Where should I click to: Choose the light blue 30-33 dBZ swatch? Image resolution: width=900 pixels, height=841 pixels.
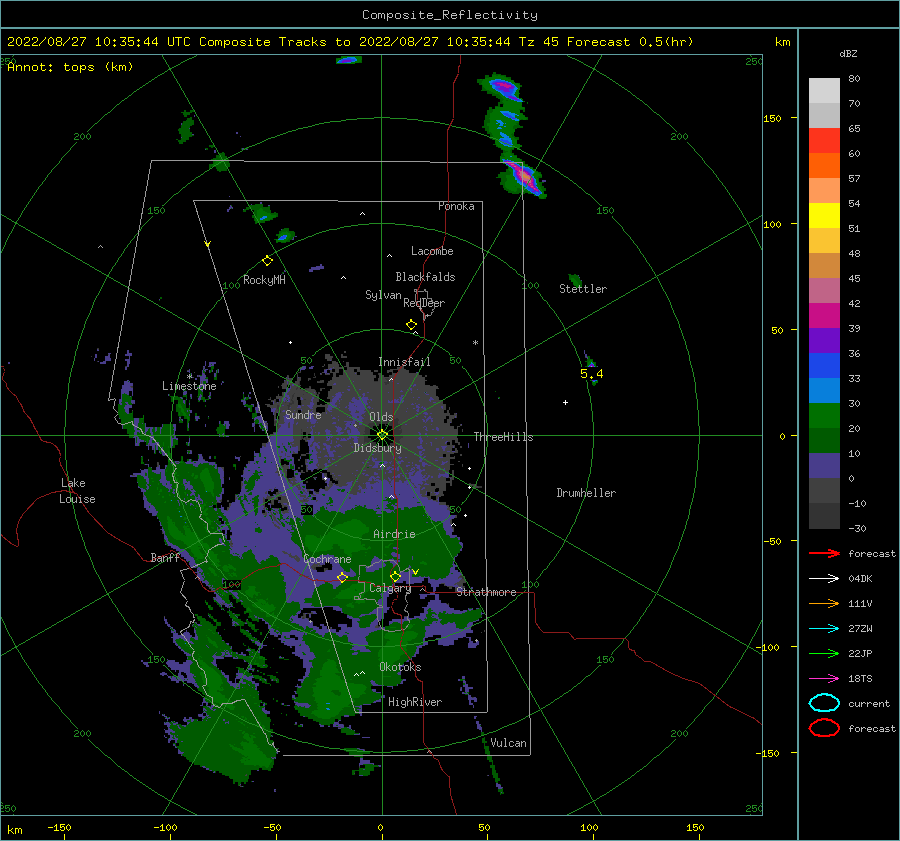coord(824,391)
